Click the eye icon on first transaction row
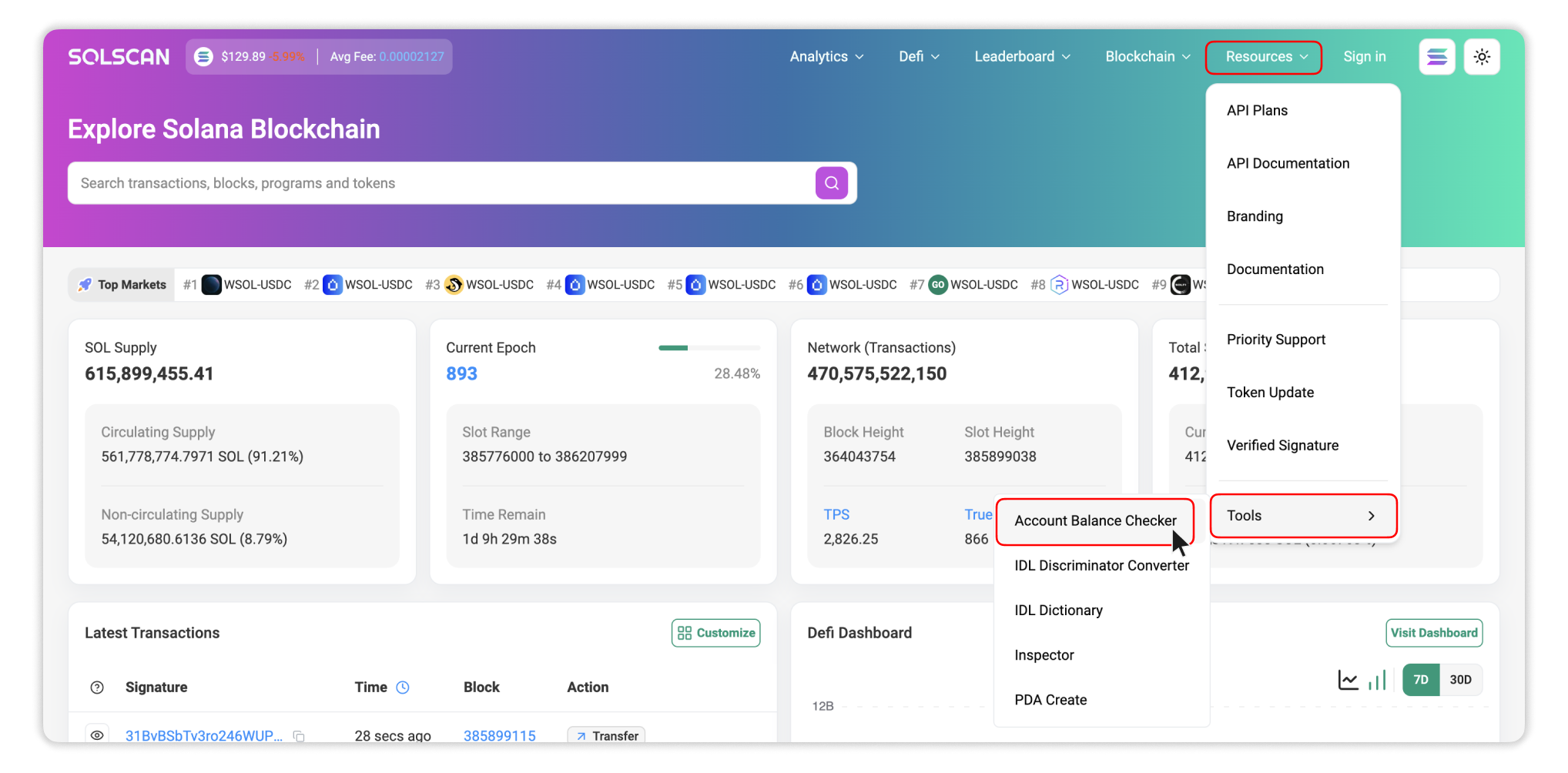Image resolution: width=1568 pixels, height=773 pixels. click(97, 735)
